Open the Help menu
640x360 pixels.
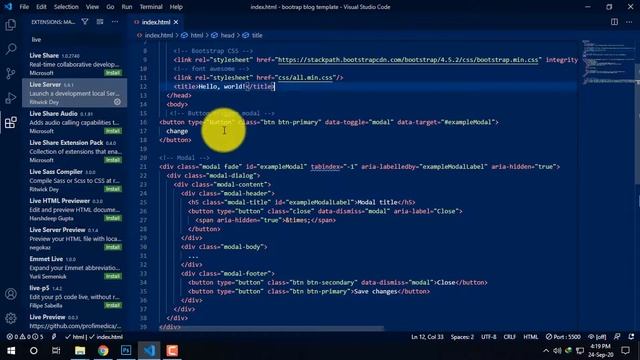tap(176, 7)
